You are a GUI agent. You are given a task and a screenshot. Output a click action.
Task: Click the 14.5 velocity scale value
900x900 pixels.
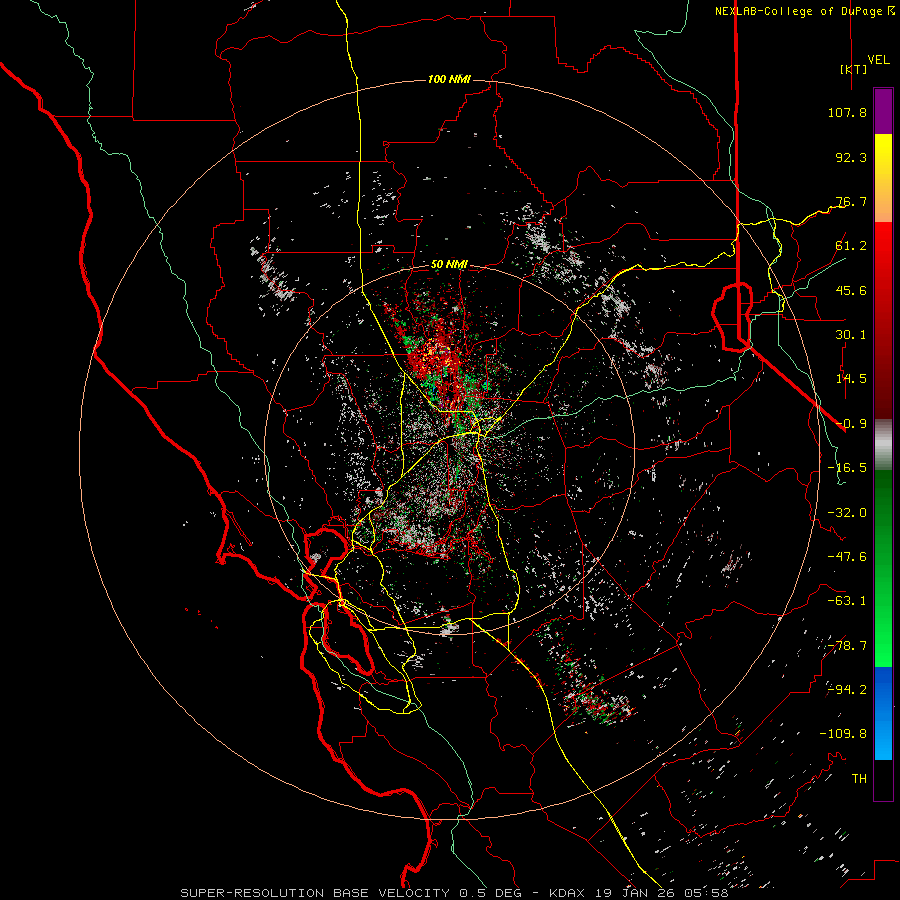(851, 379)
